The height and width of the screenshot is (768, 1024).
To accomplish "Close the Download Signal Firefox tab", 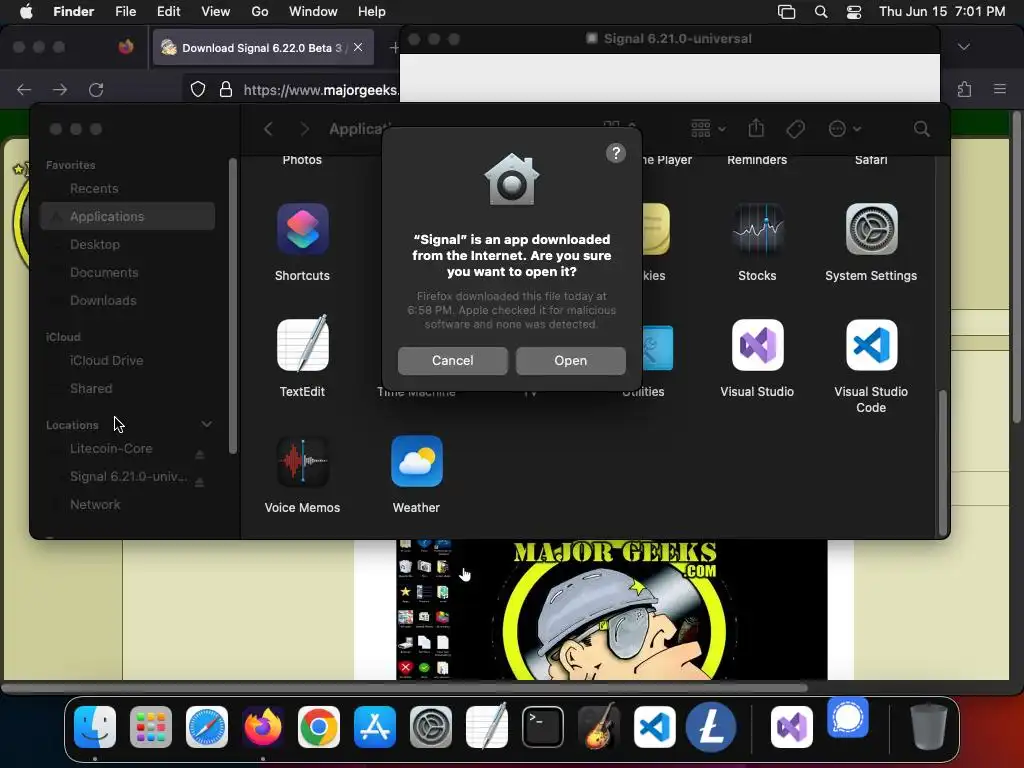I will pos(358,47).
